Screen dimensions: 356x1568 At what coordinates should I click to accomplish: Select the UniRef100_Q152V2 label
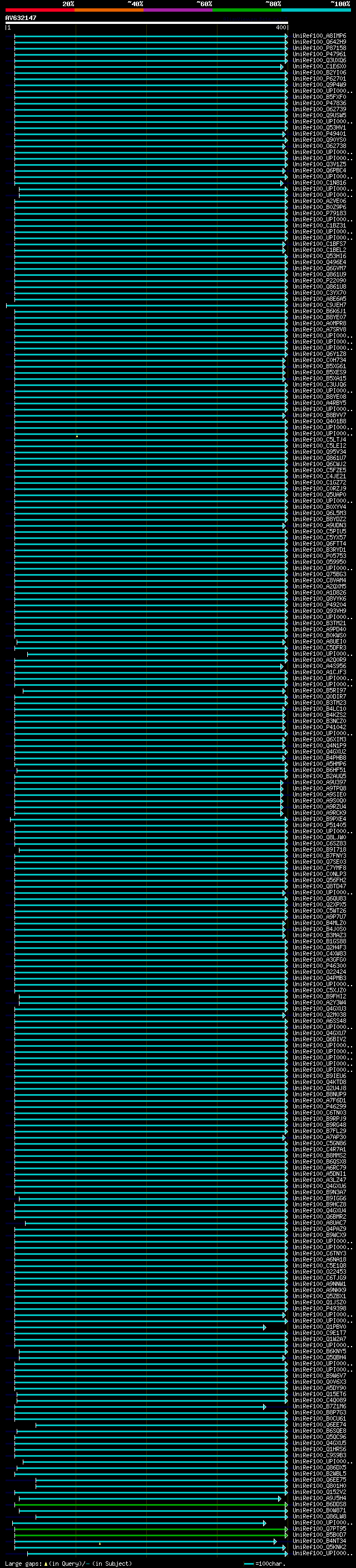click(x=319, y=1492)
